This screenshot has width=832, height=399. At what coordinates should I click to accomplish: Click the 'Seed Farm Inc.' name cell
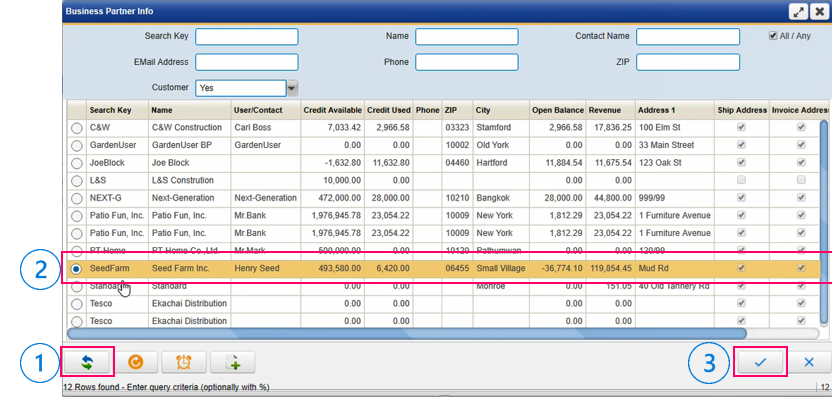coord(189,269)
